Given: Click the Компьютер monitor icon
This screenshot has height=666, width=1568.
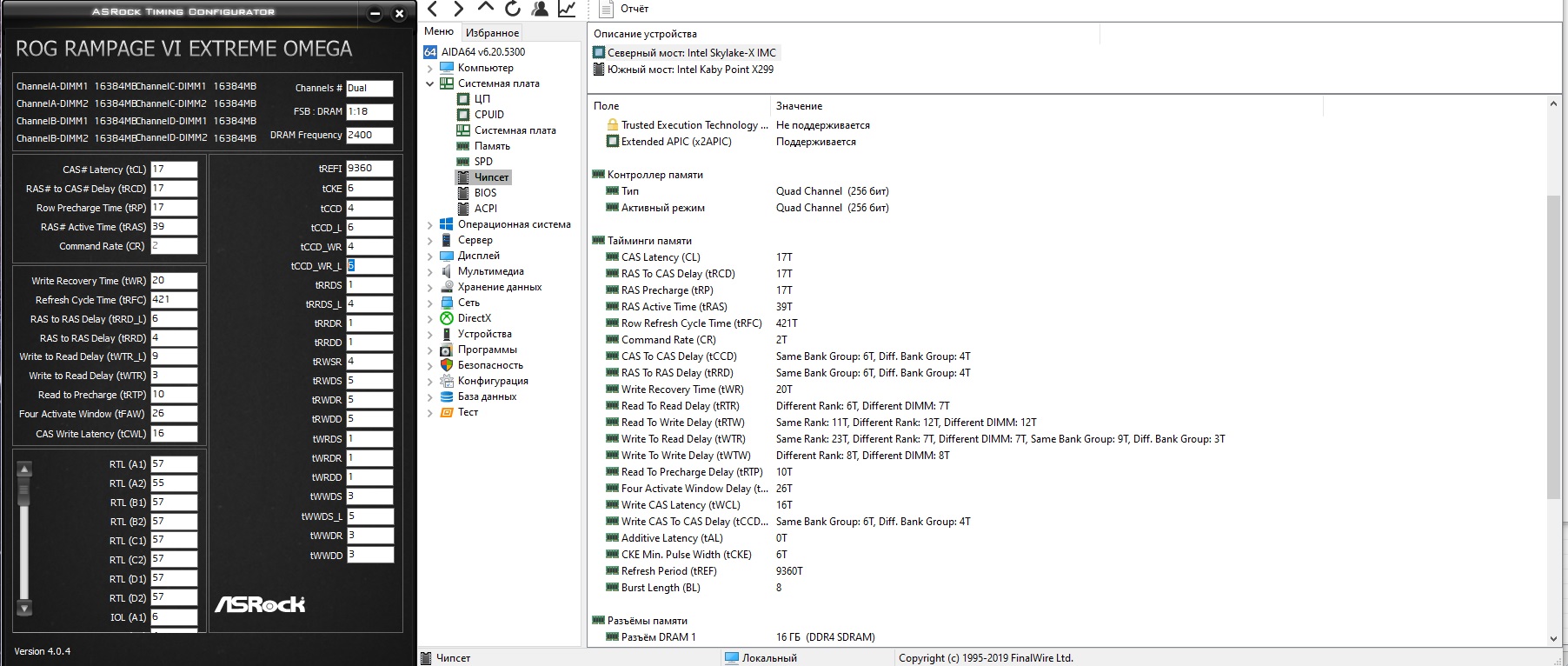Looking at the screenshot, I should 447,68.
